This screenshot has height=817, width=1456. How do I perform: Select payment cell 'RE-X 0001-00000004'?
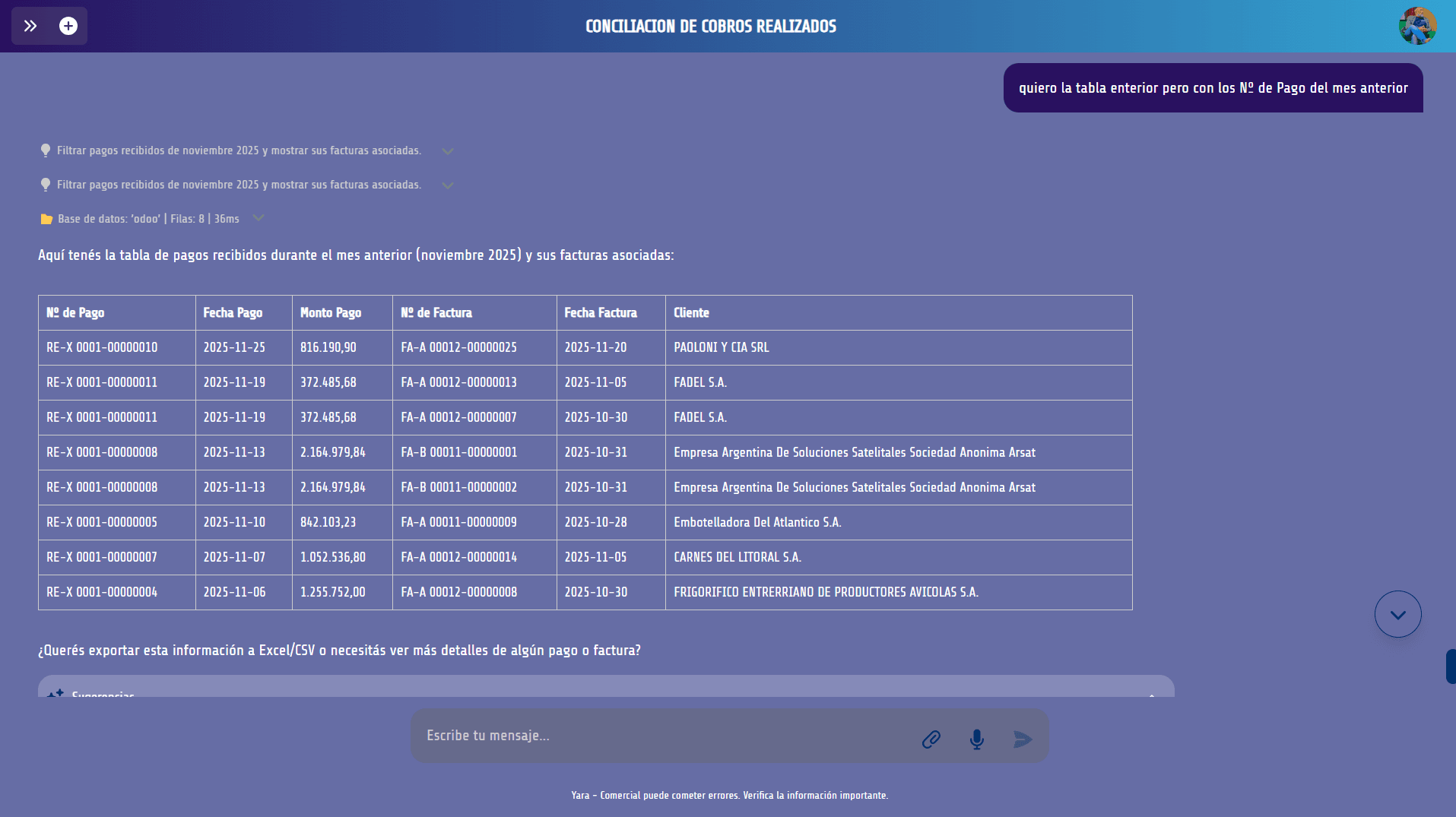tap(117, 593)
